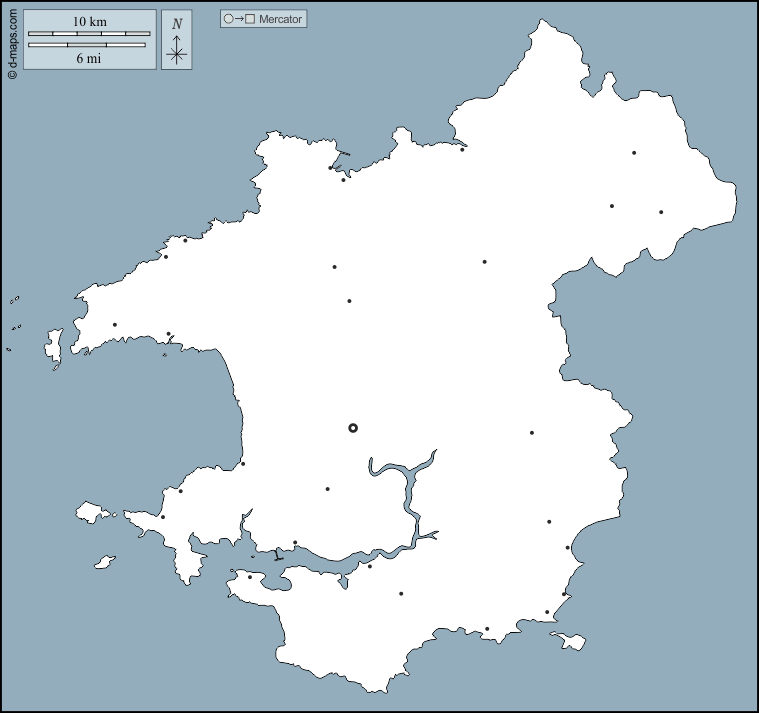Click the 6 mi scale label

90,58
